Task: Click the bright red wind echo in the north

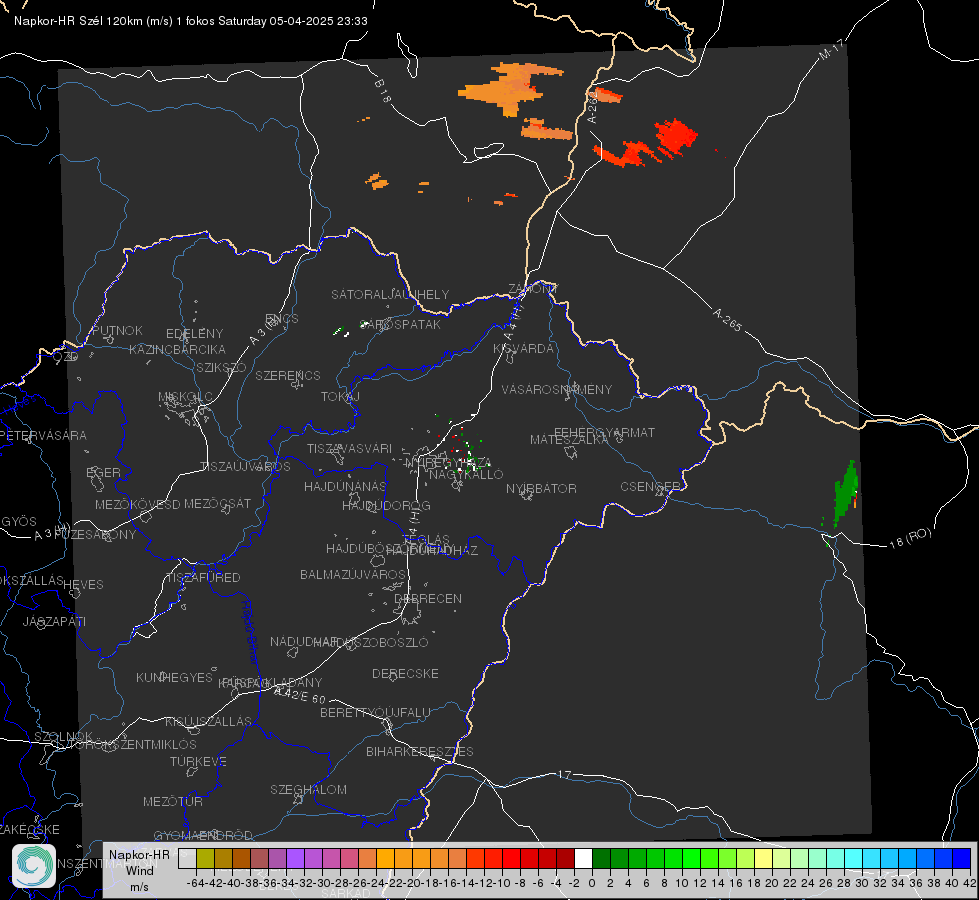Action: coord(674,135)
